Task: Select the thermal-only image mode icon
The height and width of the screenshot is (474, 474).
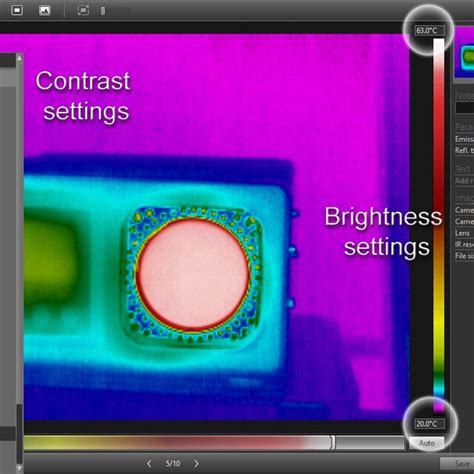Action: point(17,10)
